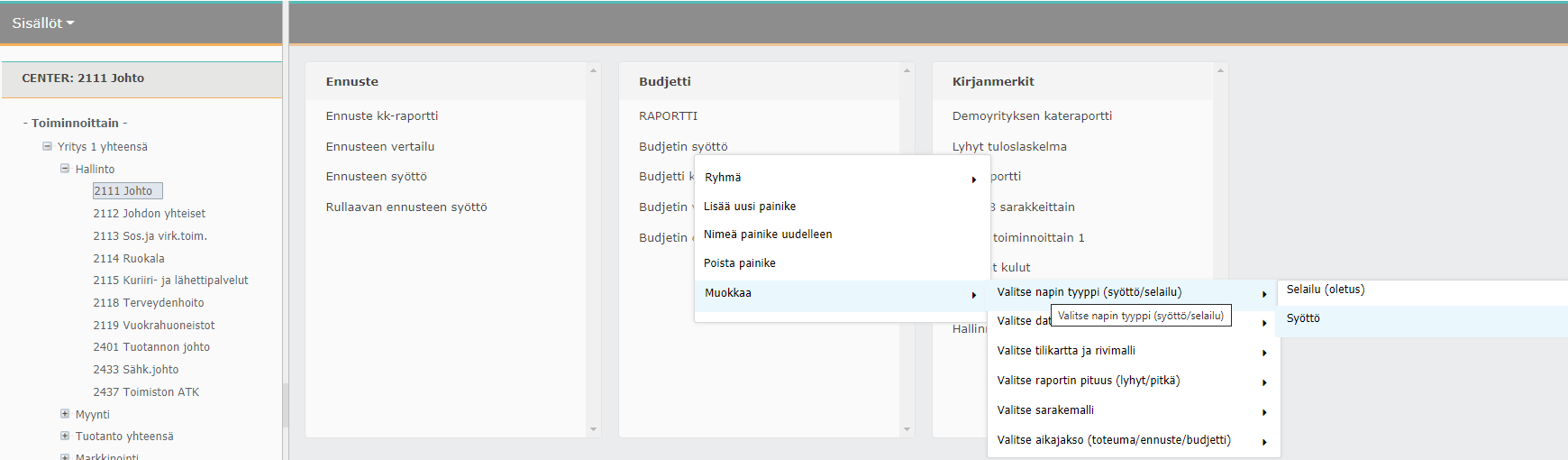Screen dimensions: 1568x460
Task: Open Demoyrityksen kateraportti bookmark
Action: point(1032,116)
